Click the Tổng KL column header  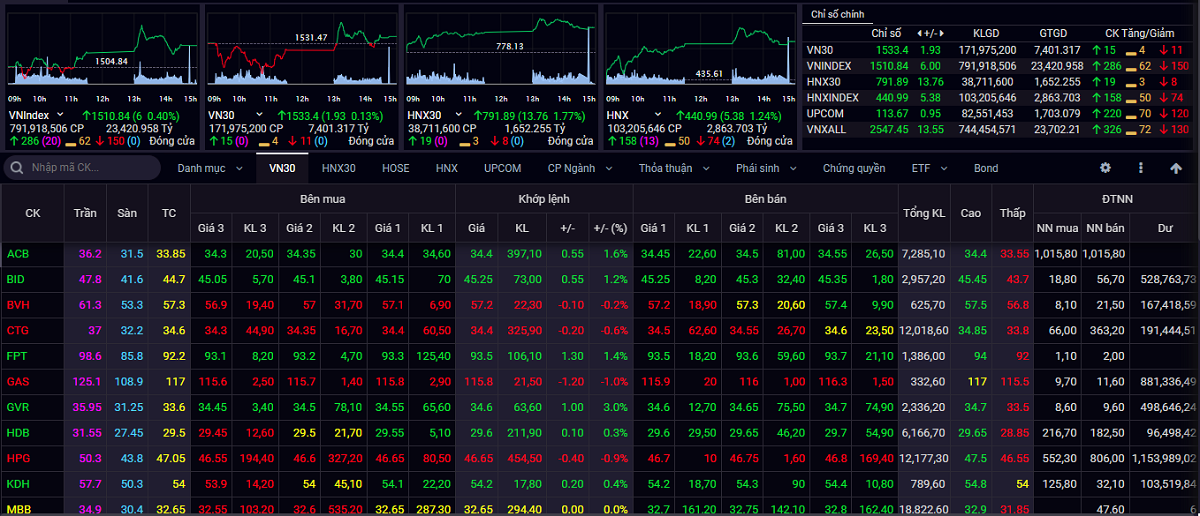923,213
